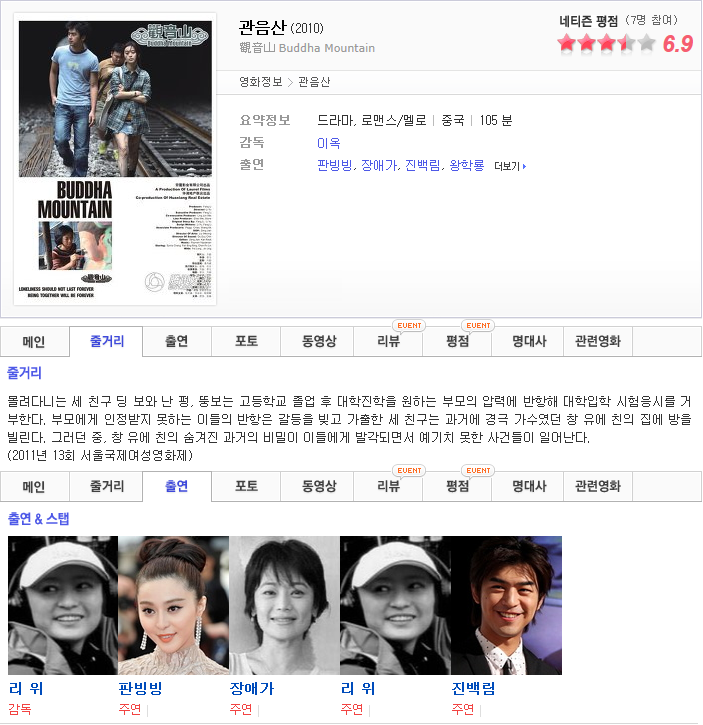The height and width of the screenshot is (725, 703).
Task: Open the 진백림 actor photo
Action: coord(506,605)
